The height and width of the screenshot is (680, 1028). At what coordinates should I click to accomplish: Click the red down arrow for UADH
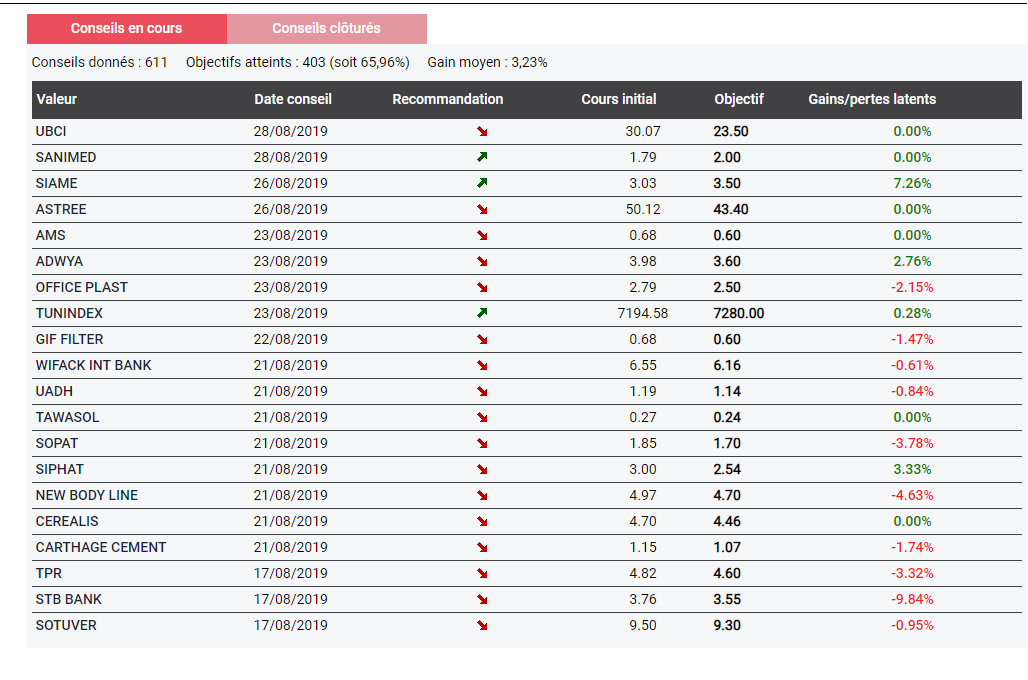click(483, 391)
